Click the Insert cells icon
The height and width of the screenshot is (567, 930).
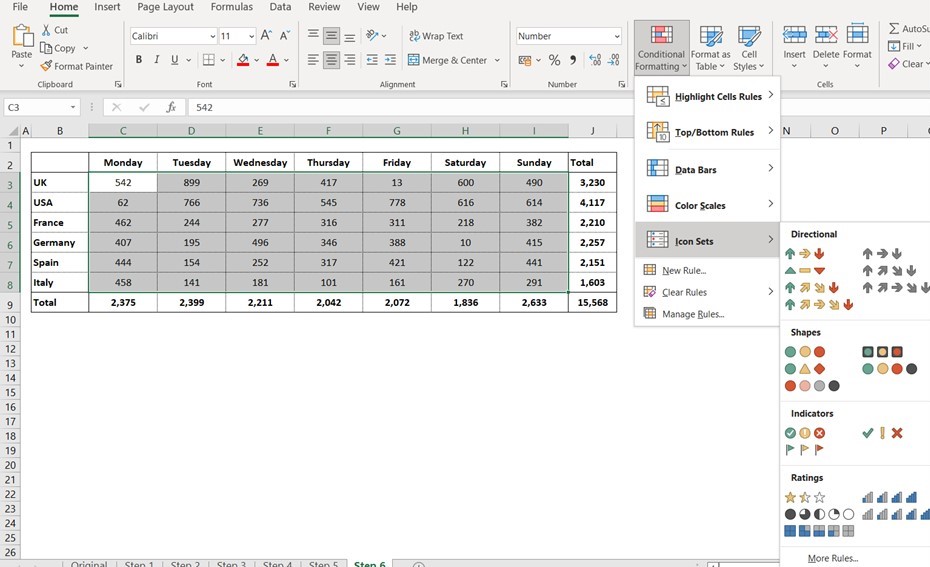pyautogui.click(x=794, y=37)
